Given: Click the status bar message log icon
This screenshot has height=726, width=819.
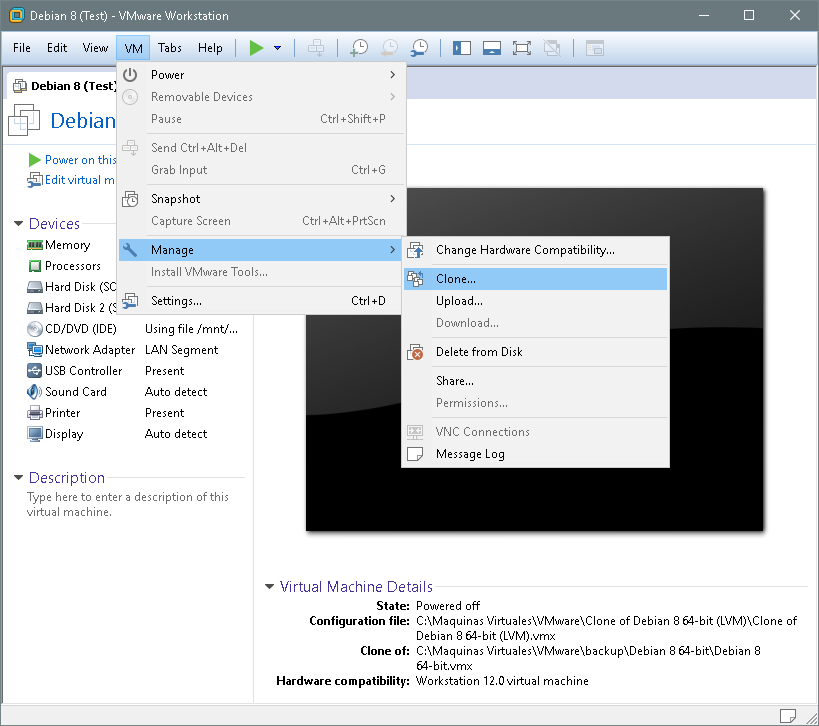Looking at the screenshot, I should click(x=788, y=716).
